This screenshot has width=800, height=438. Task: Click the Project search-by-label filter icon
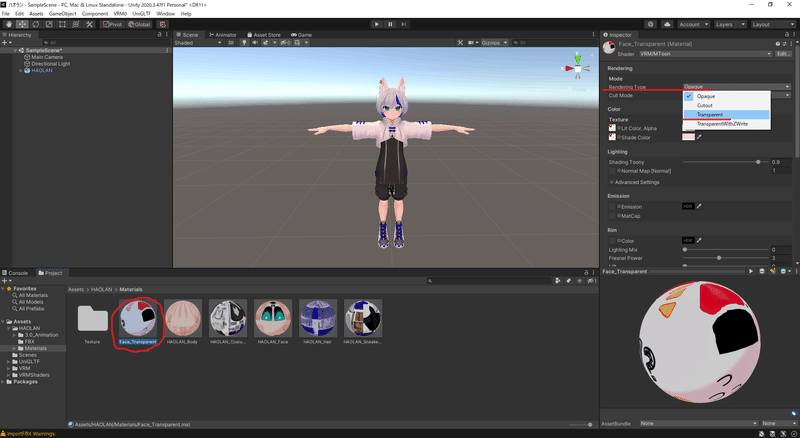coord(568,280)
